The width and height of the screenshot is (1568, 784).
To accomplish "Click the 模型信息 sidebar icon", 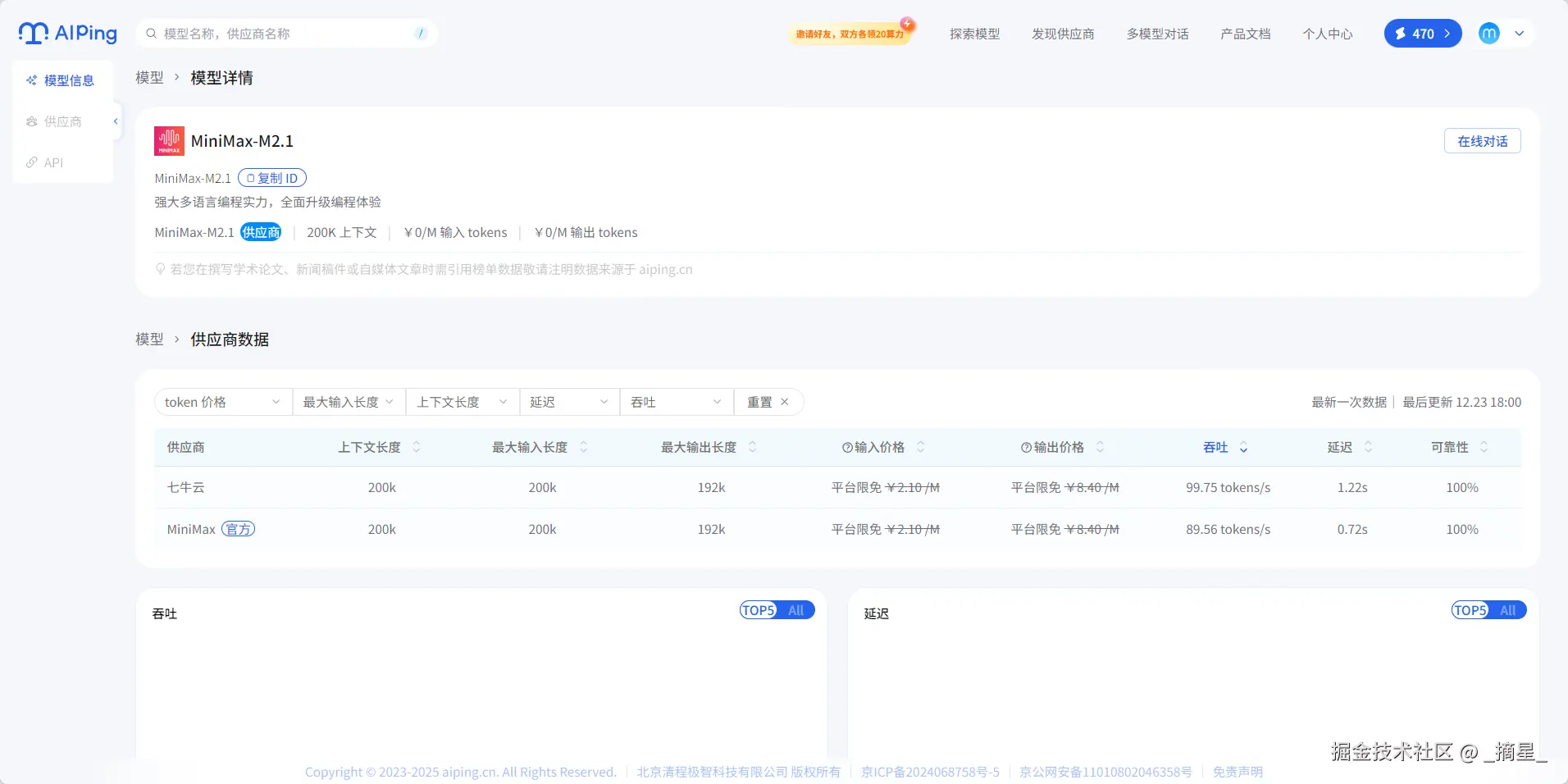I will [32, 80].
